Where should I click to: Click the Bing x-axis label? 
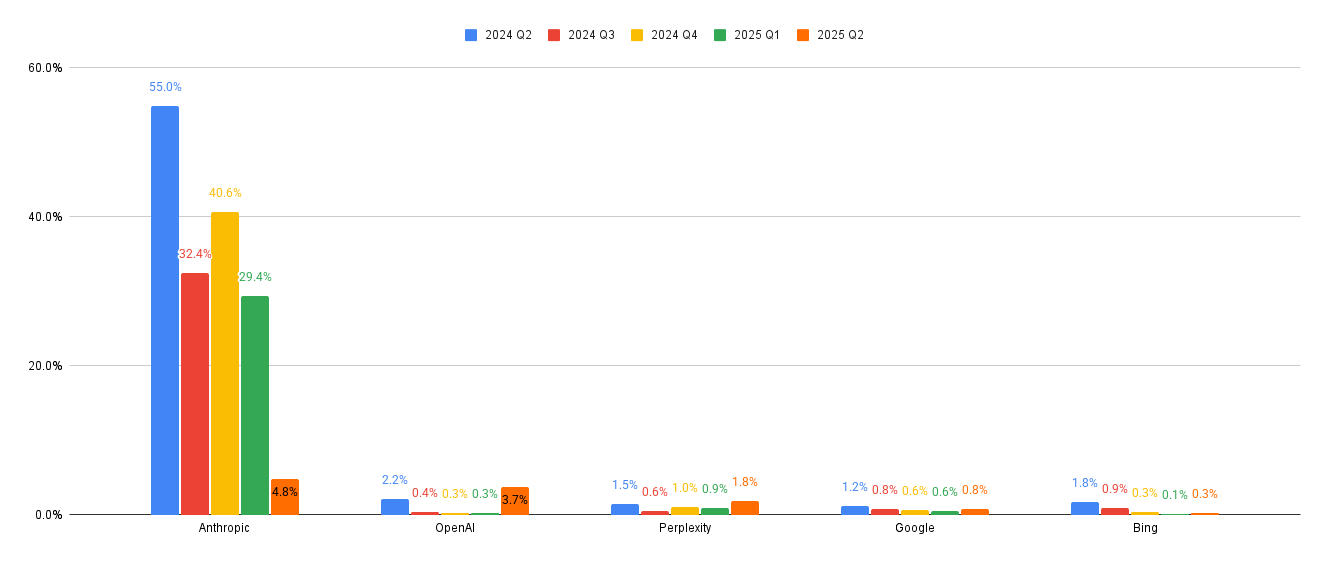[x=1145, y=528]
